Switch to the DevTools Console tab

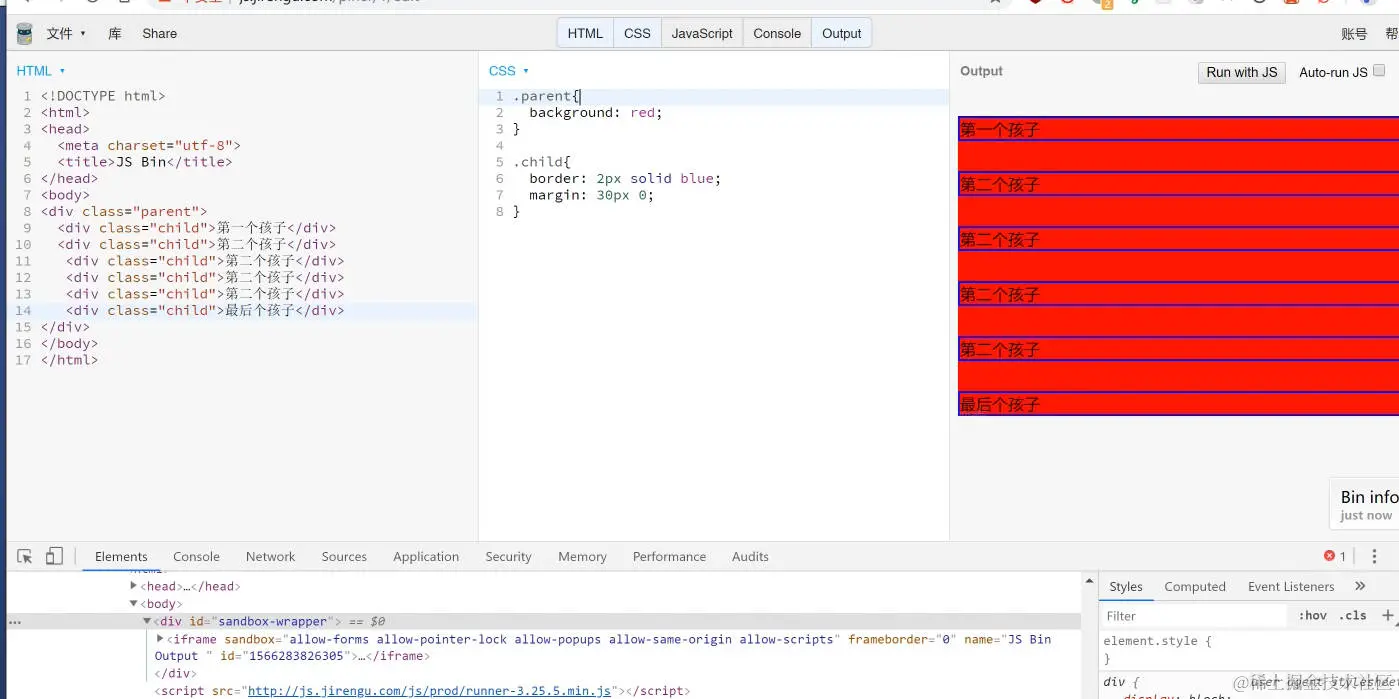(x=196, y=557)
